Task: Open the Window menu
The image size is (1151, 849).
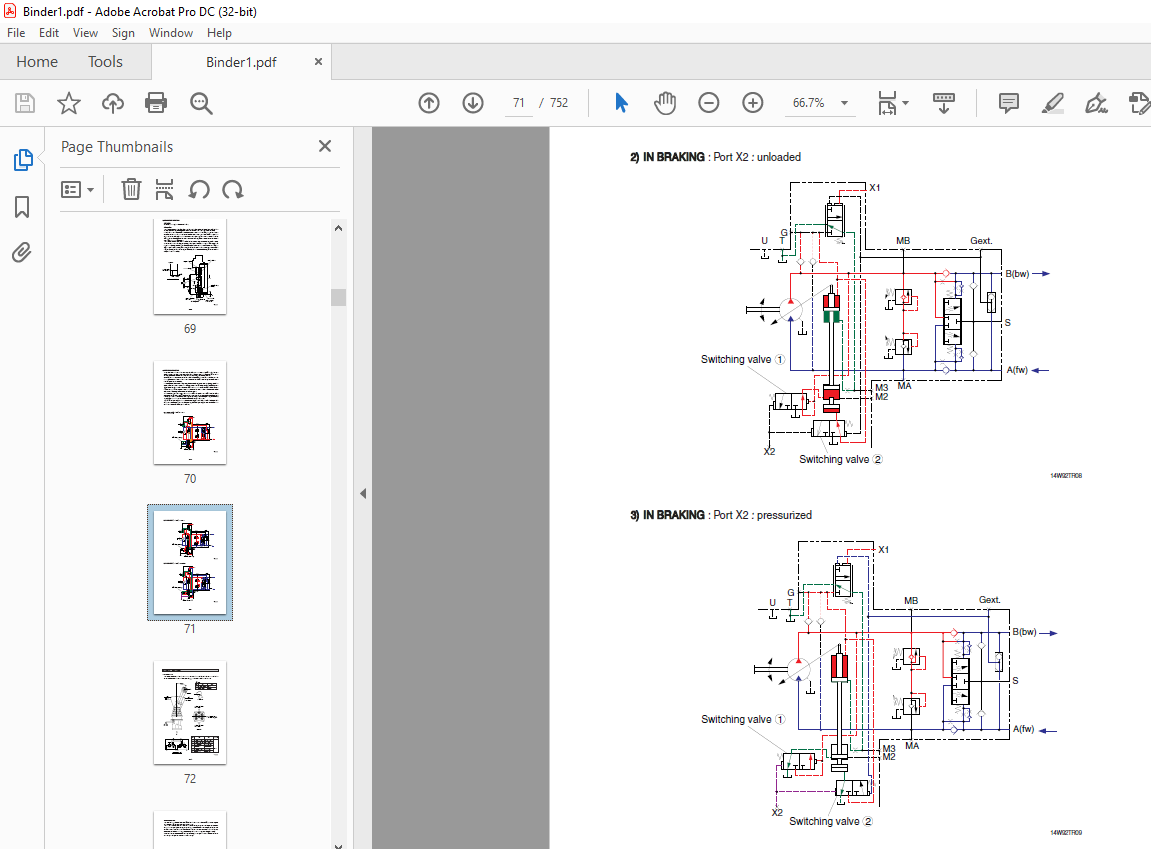Action: (x=170, y=32)
